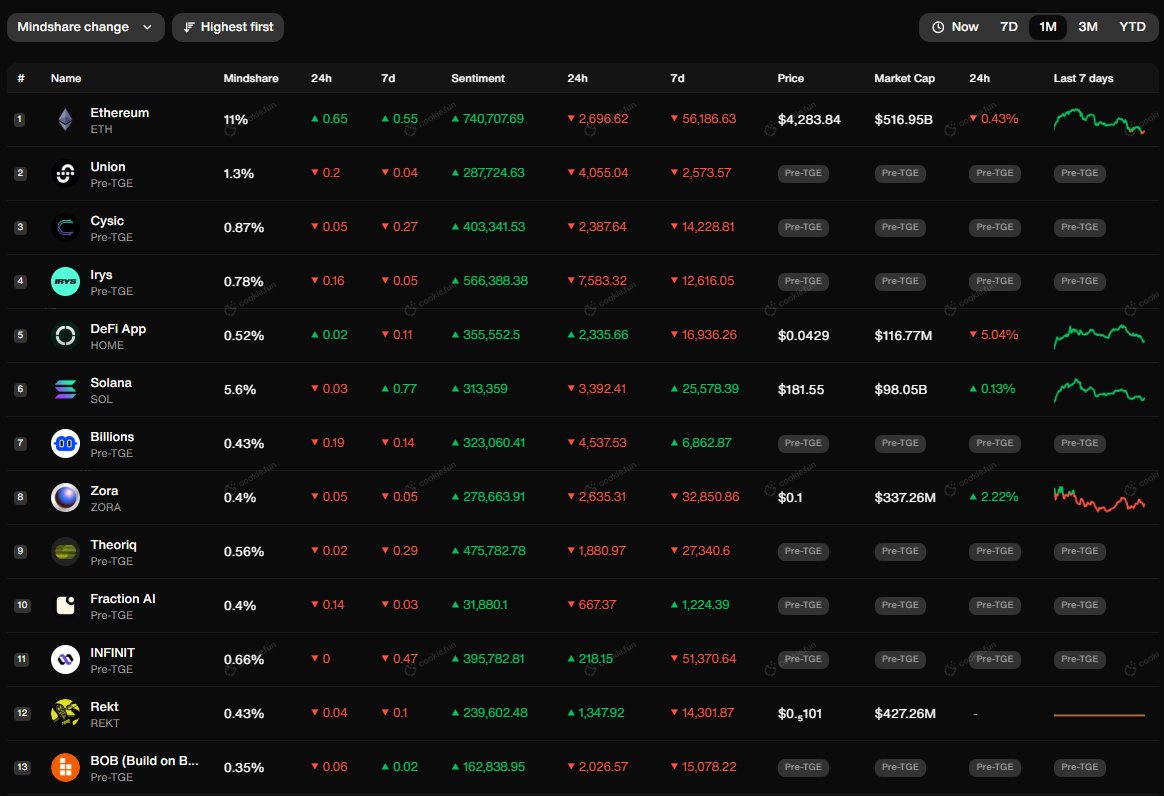Select the Billions smiley face icon

(64, 443)
